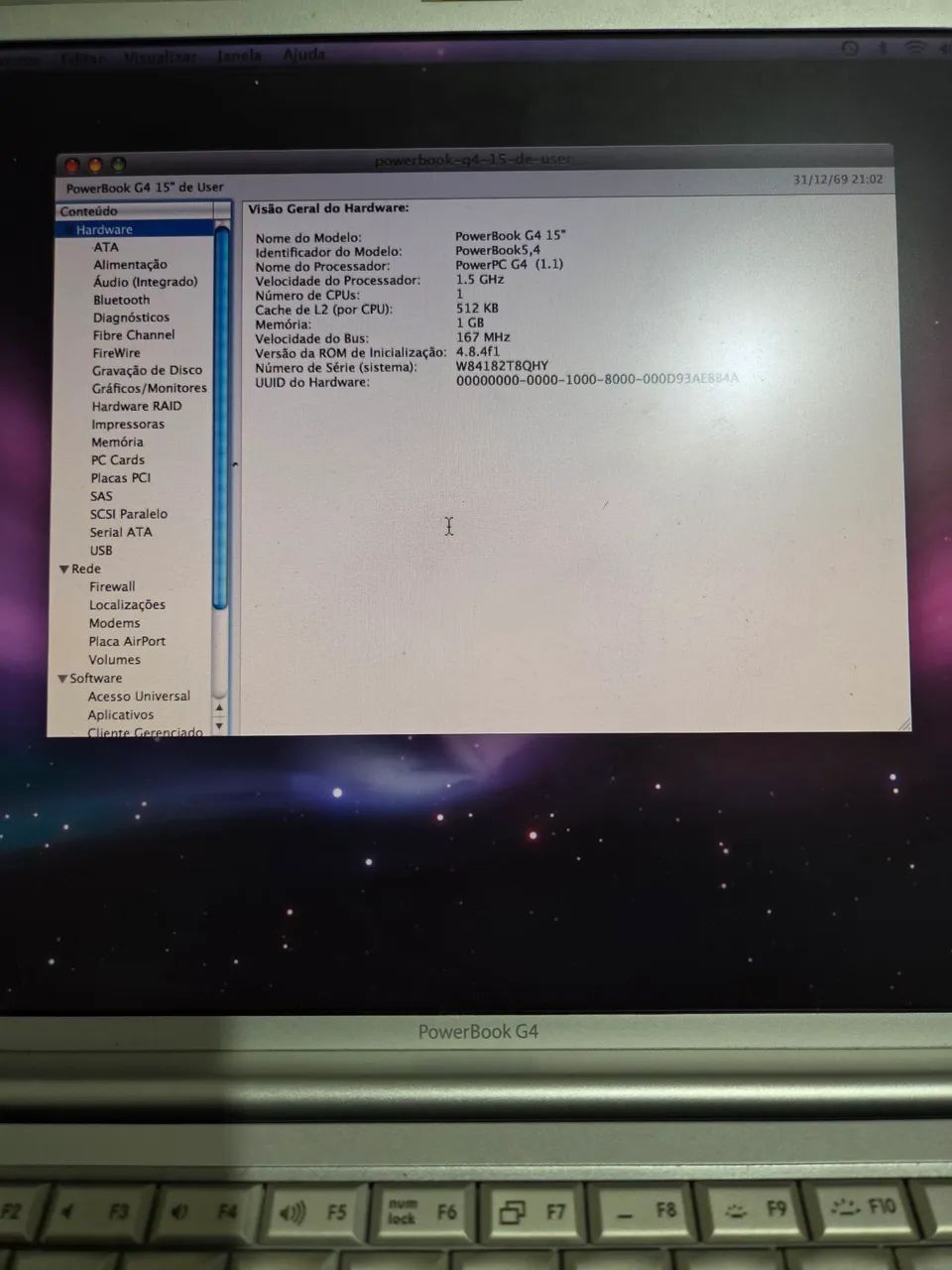Open the Ajuda menu
This screenshot has height=1270, width=952.
[303, 55]
